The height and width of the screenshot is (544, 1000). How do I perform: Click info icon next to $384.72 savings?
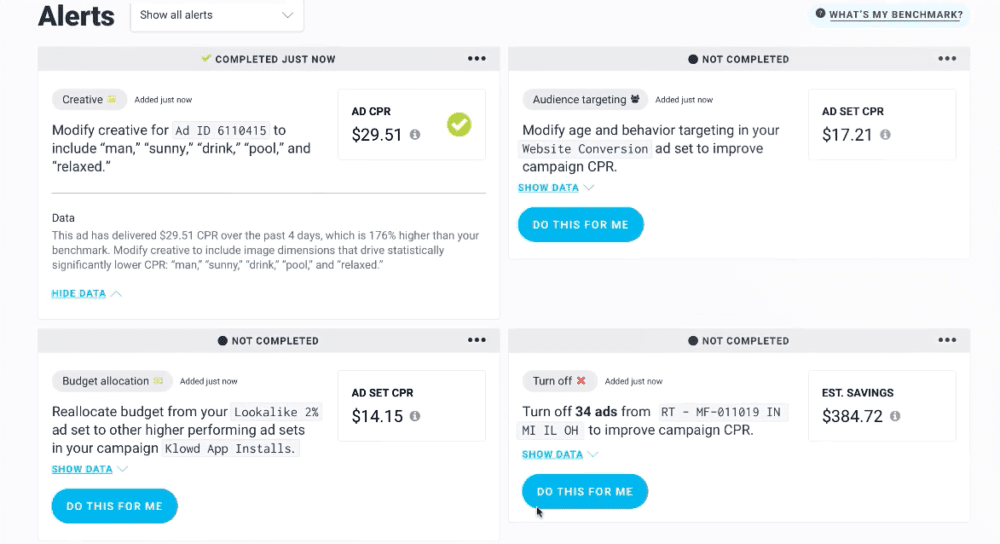pos(895,416)
